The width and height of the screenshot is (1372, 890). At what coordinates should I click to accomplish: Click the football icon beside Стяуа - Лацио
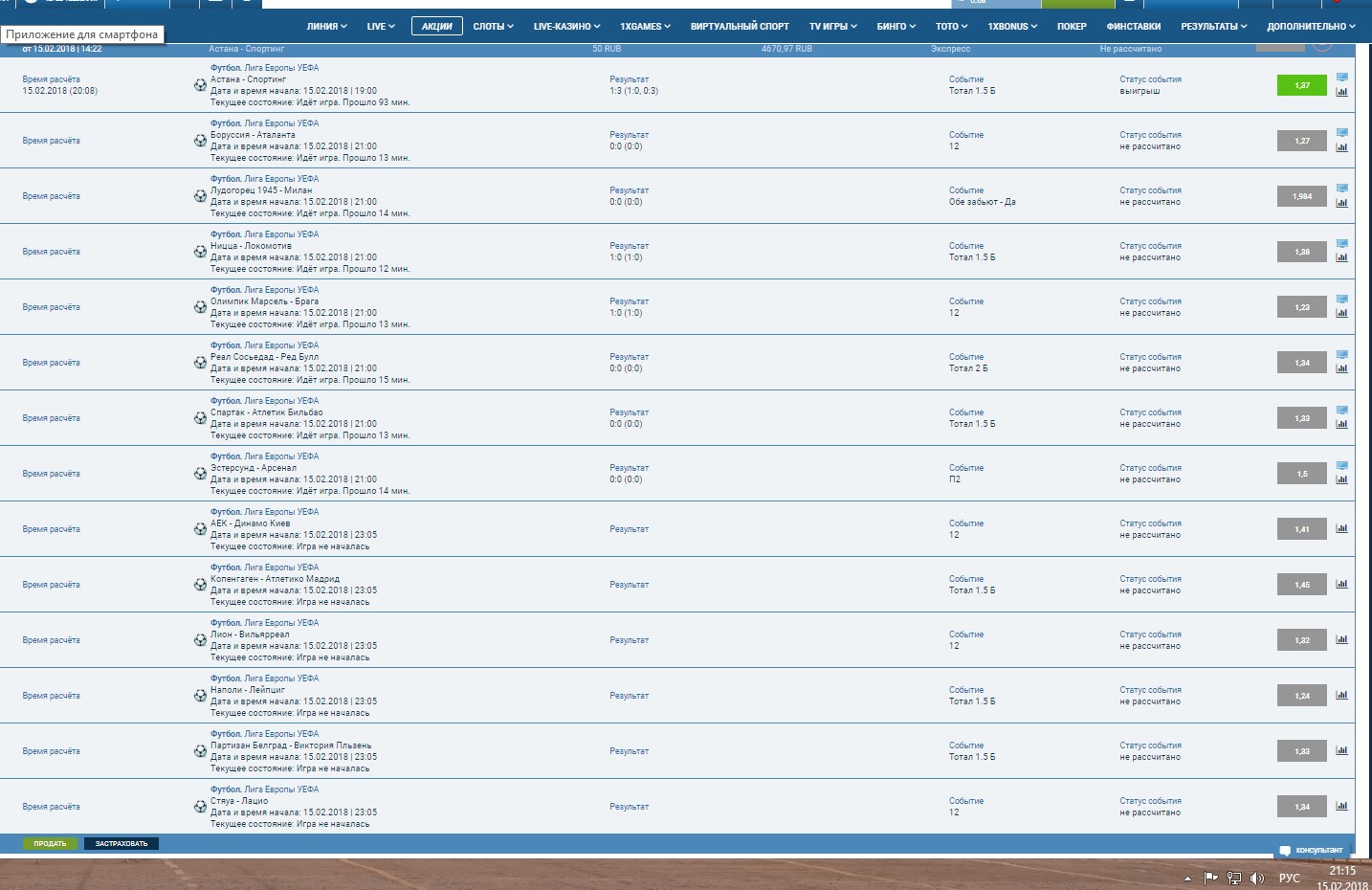[201, 807]
